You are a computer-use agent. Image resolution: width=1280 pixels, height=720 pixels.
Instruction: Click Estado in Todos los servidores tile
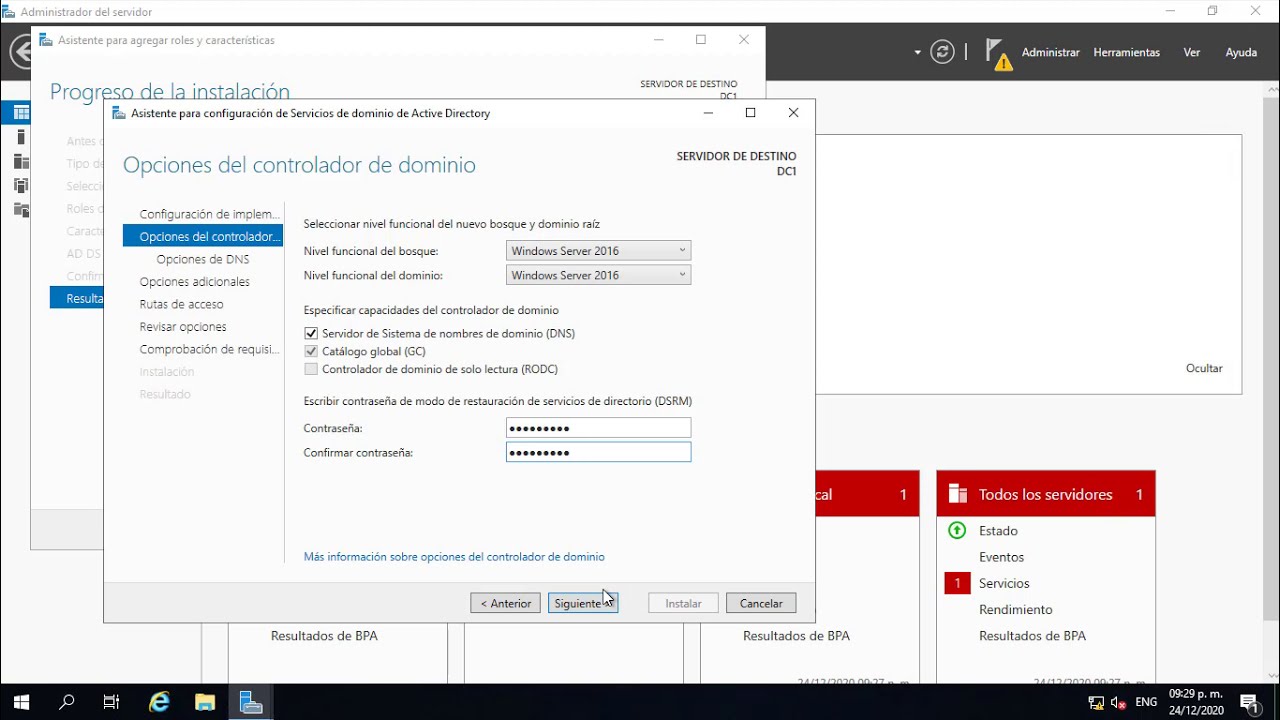point(998,531)
